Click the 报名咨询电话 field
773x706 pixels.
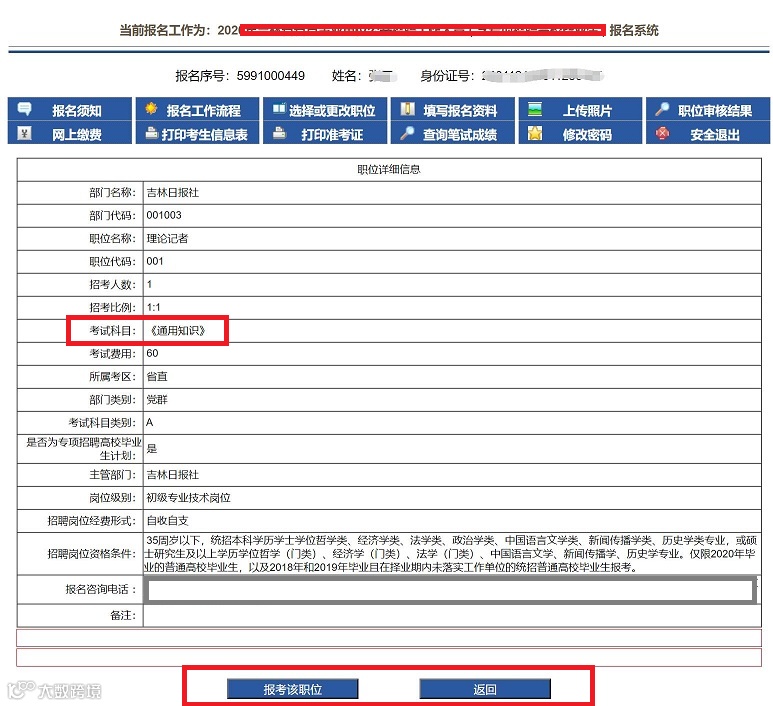pos(451,590)
